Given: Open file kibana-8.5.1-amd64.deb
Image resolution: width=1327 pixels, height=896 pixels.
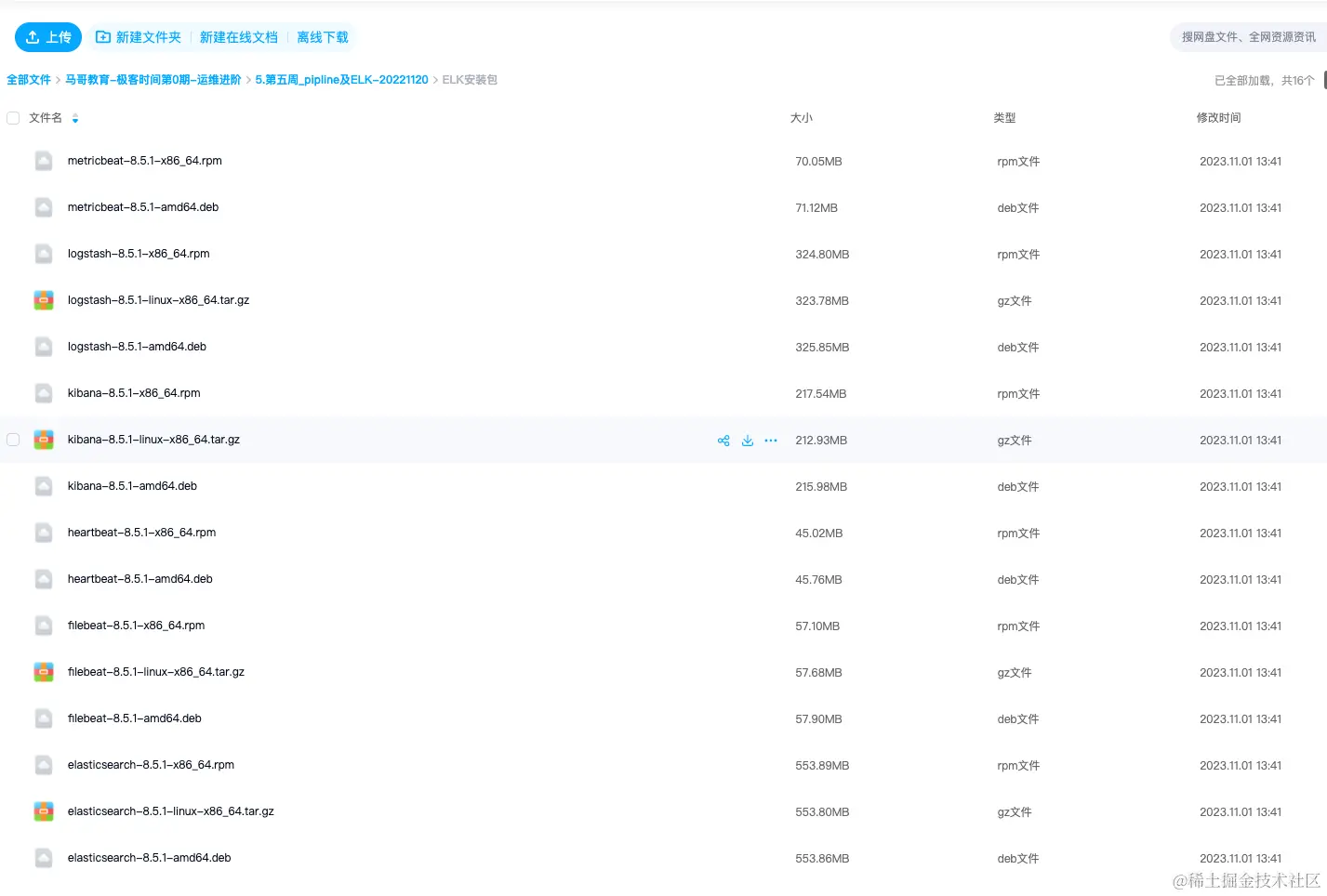Looking at the screenshot, I should point(132,486).
